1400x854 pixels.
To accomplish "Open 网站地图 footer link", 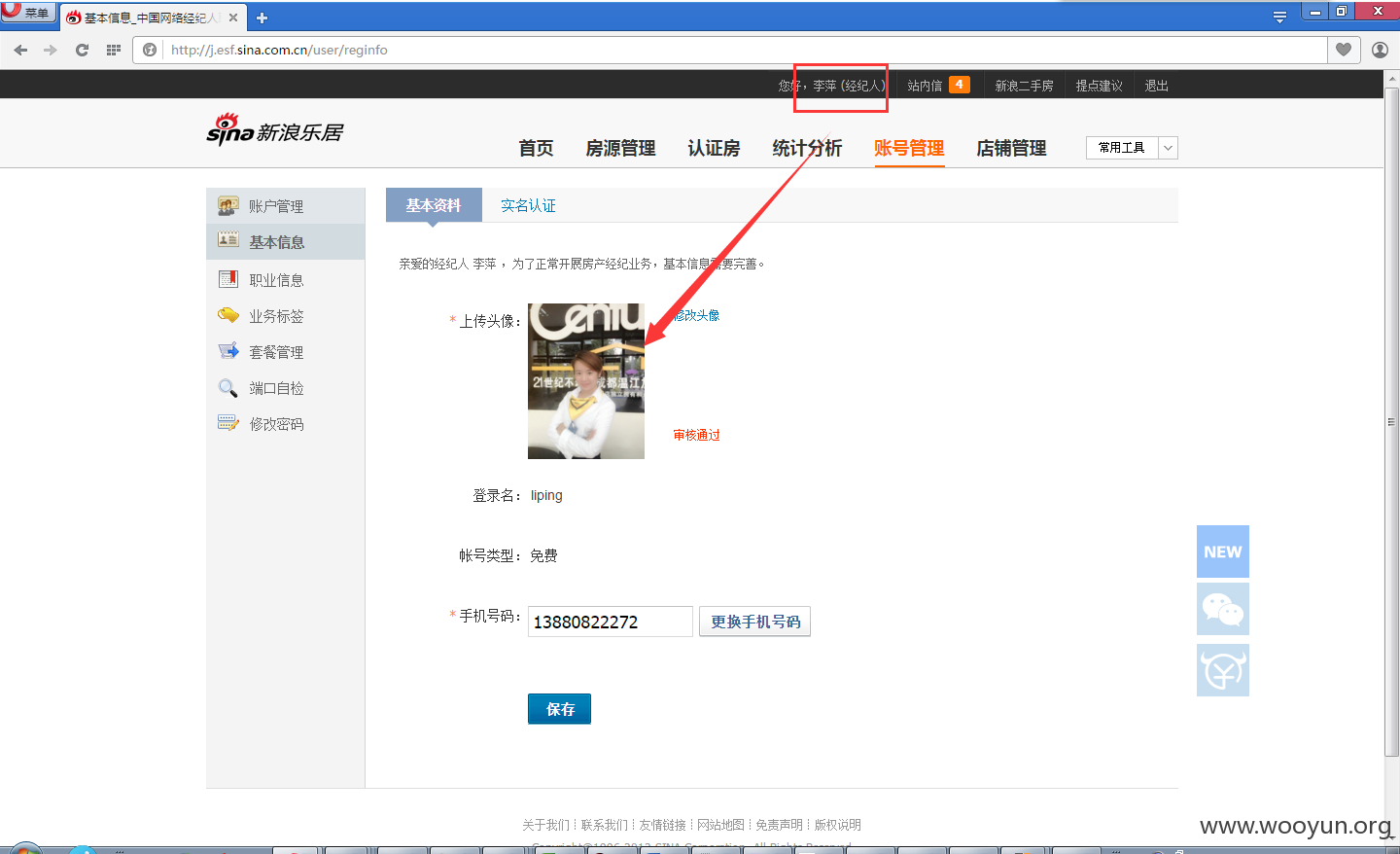I will click(x=720, y=825).
